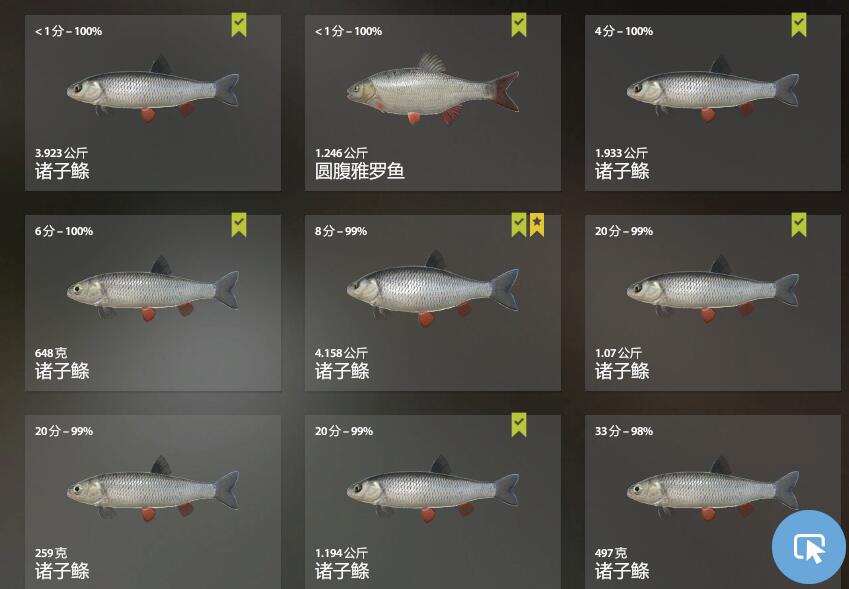The image size is (849, 589).
Task: Open the 1.933 公斤 诸子鲦 fish picture
Action: point(713,89)
